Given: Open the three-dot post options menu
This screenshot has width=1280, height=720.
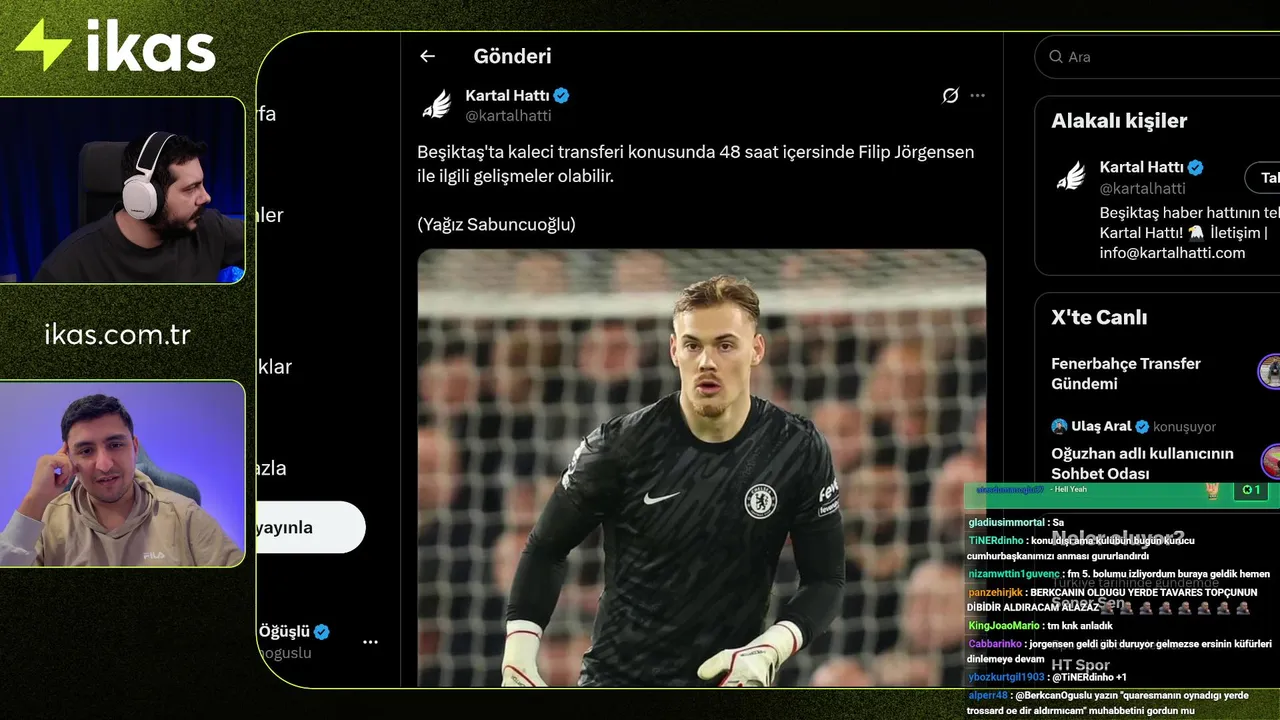Looking at the screenshot, I should [x=977, y=95].
